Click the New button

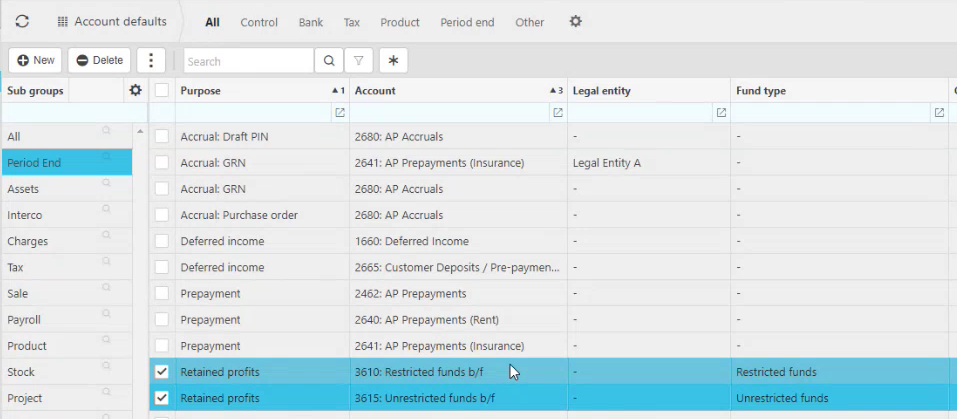[x=35, y=60]
